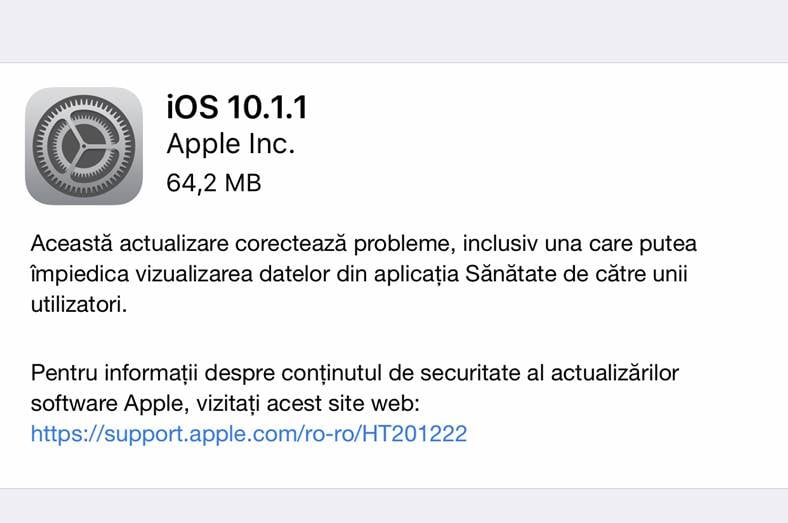The height and width of the screenshot is (523, 788).
Task: Tap the word actualizărilor
Action: coord(615,373)
